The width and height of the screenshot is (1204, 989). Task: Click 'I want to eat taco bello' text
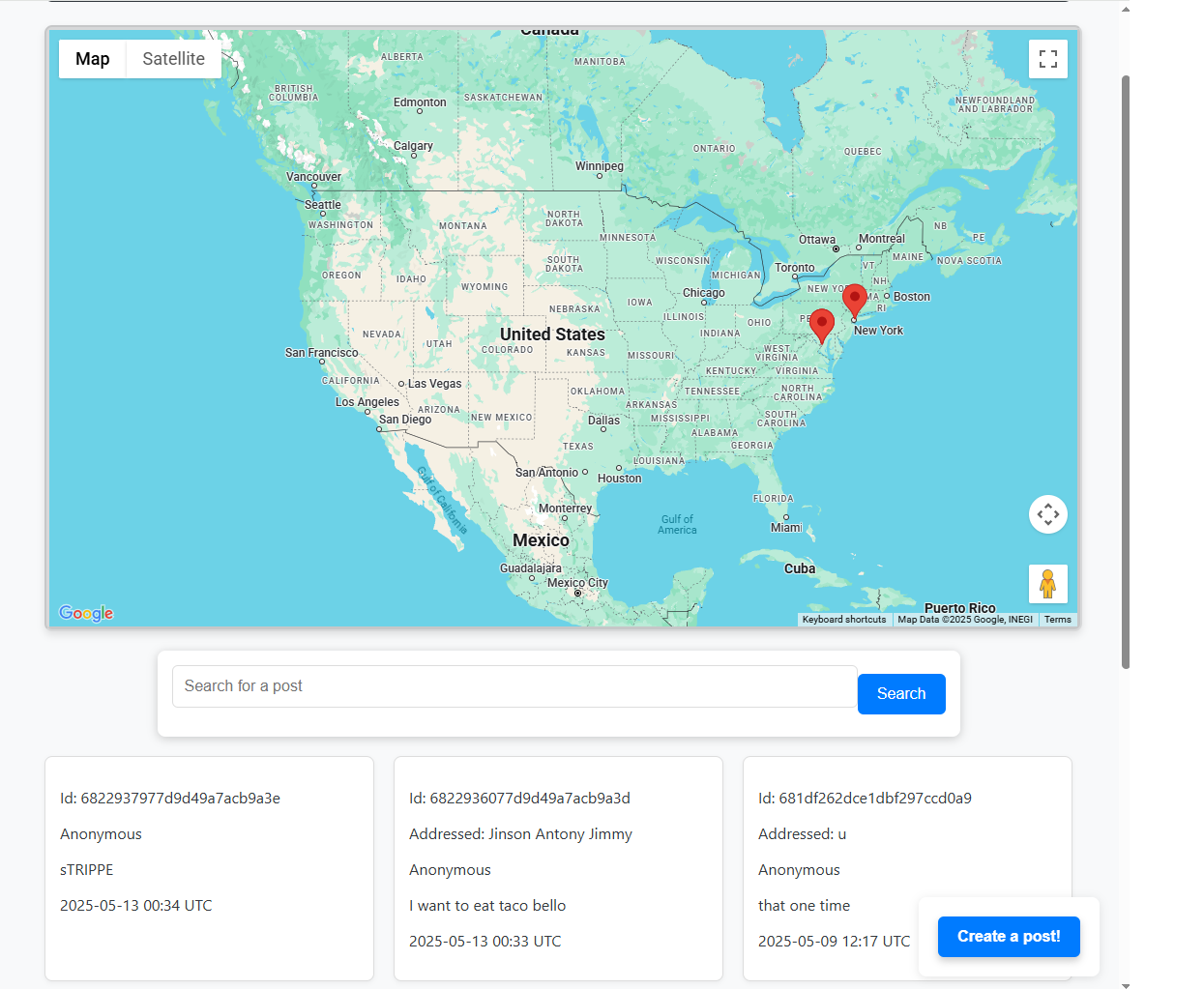[487, 906]
